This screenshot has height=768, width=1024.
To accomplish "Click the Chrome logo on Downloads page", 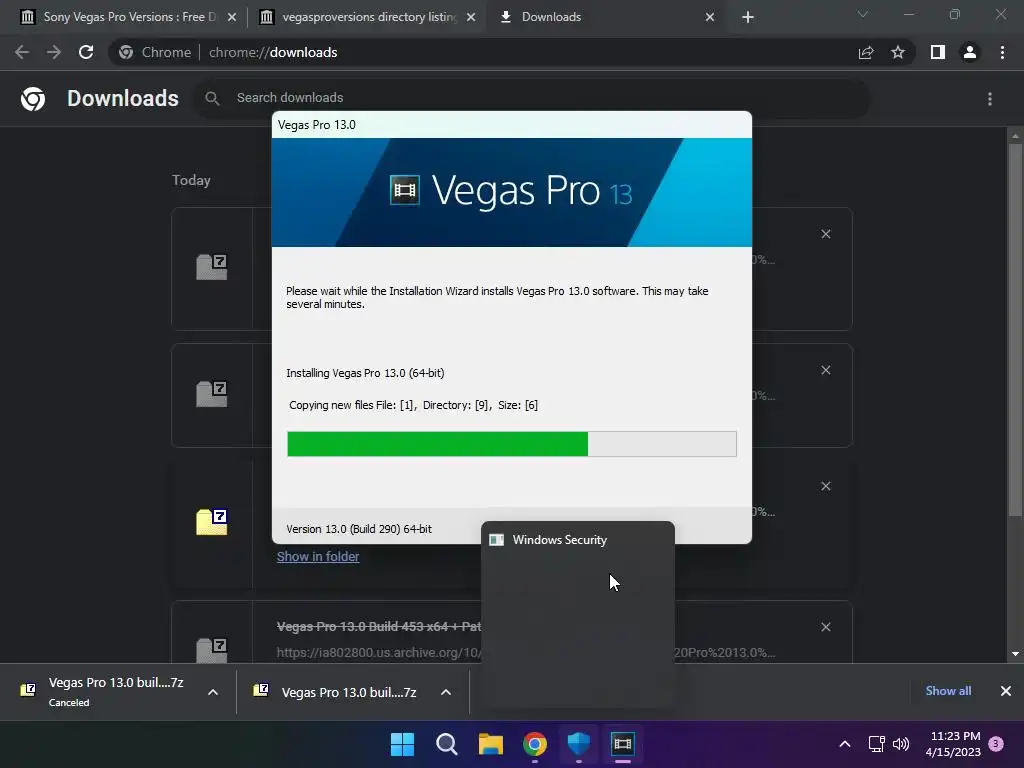I will click(x=33, y=99).
